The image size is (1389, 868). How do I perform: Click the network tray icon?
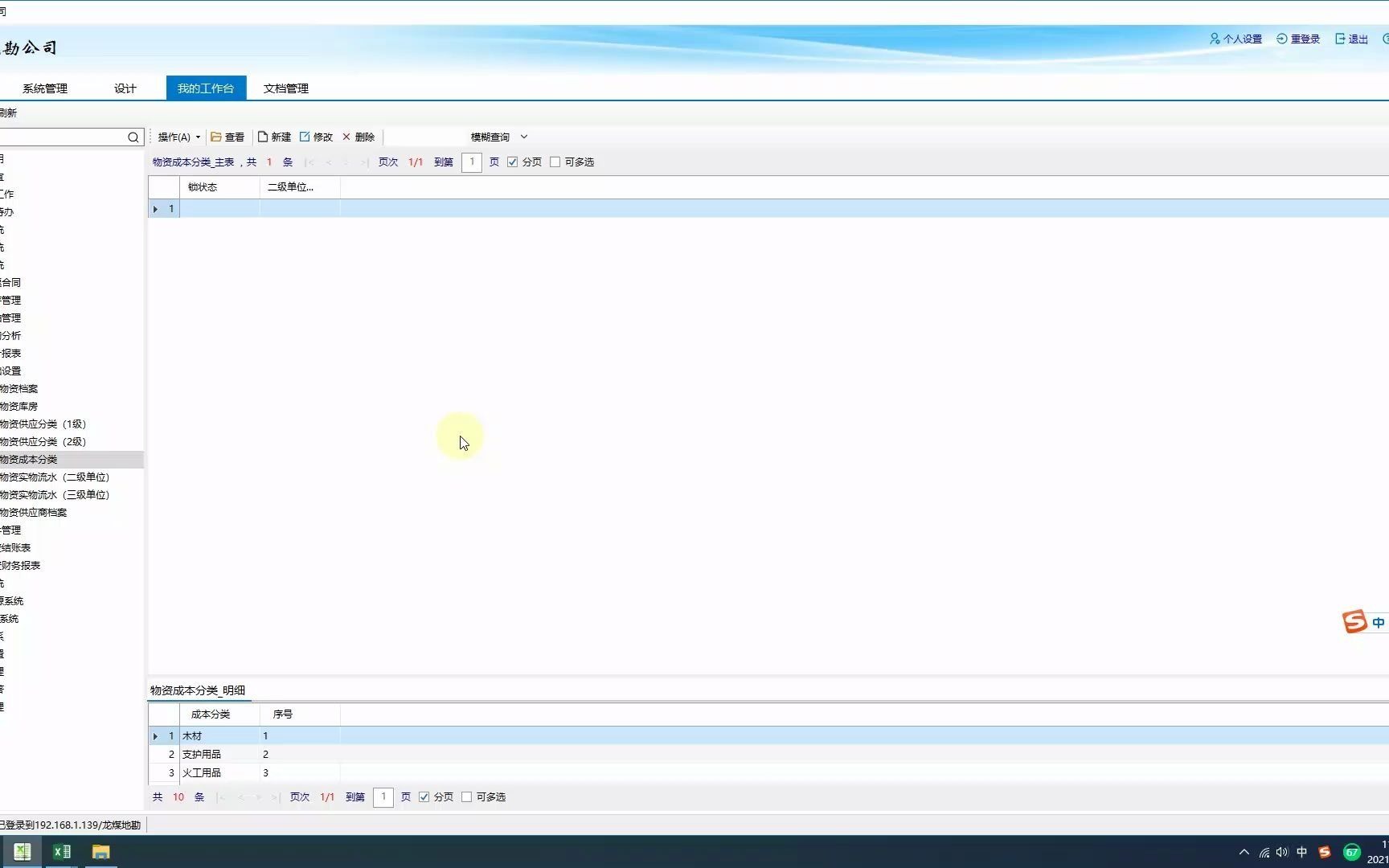point(1264,852)
